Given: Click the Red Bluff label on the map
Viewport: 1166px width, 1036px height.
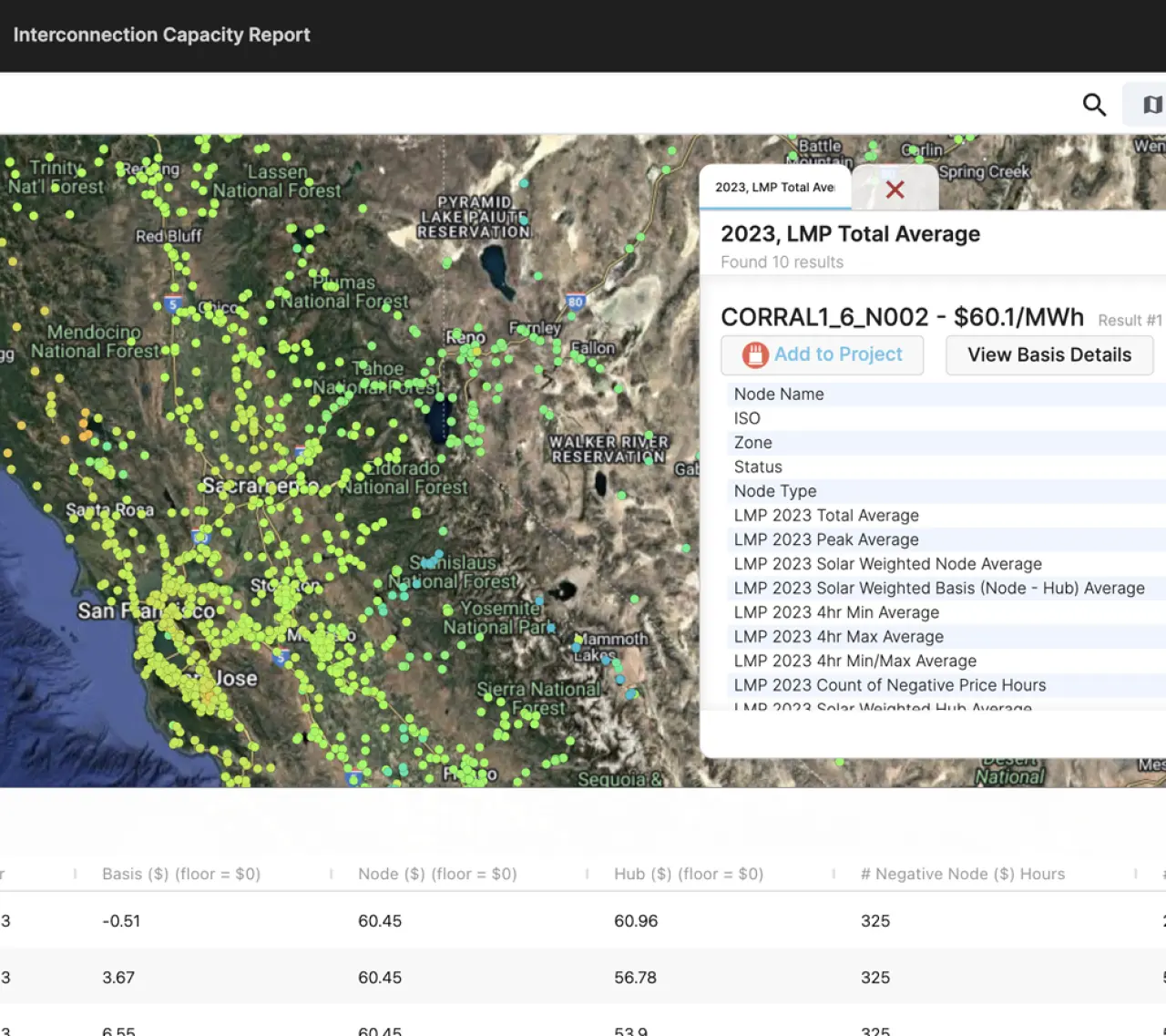Looking at the screenshot, I should click(169, 236).
